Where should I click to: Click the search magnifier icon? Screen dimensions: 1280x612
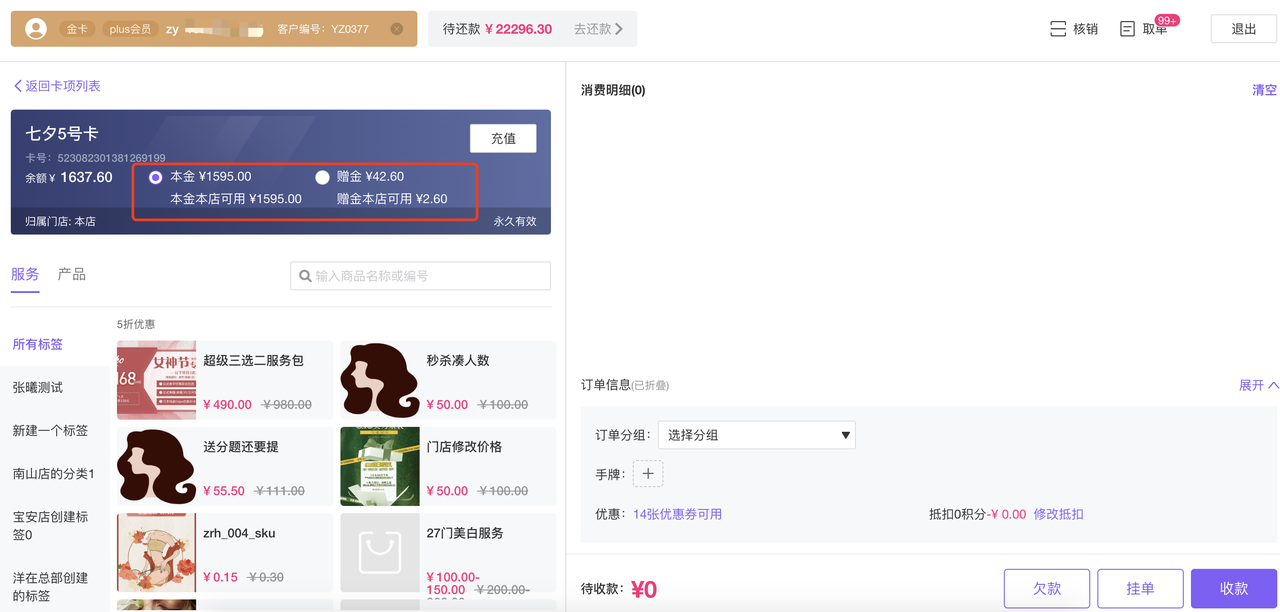tap(305, 276)
